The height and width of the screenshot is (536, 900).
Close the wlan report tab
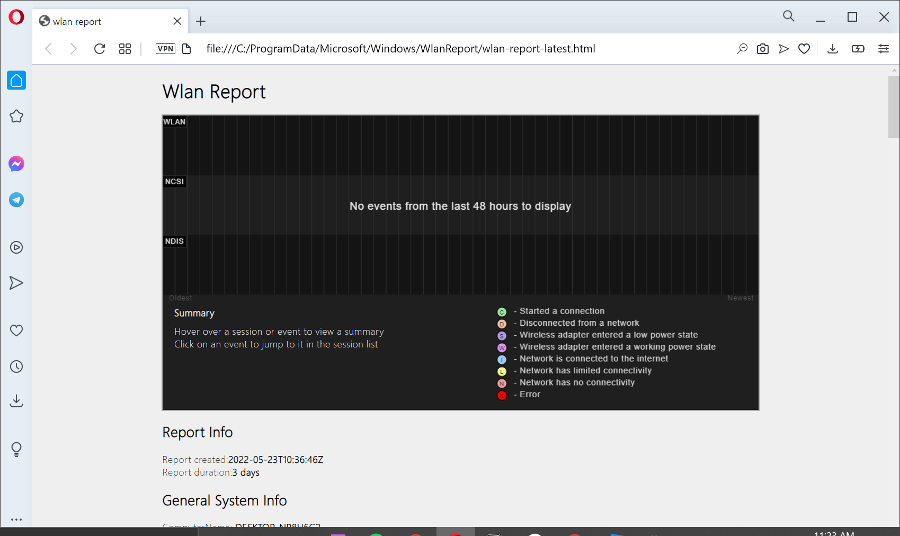coord(177,21)
